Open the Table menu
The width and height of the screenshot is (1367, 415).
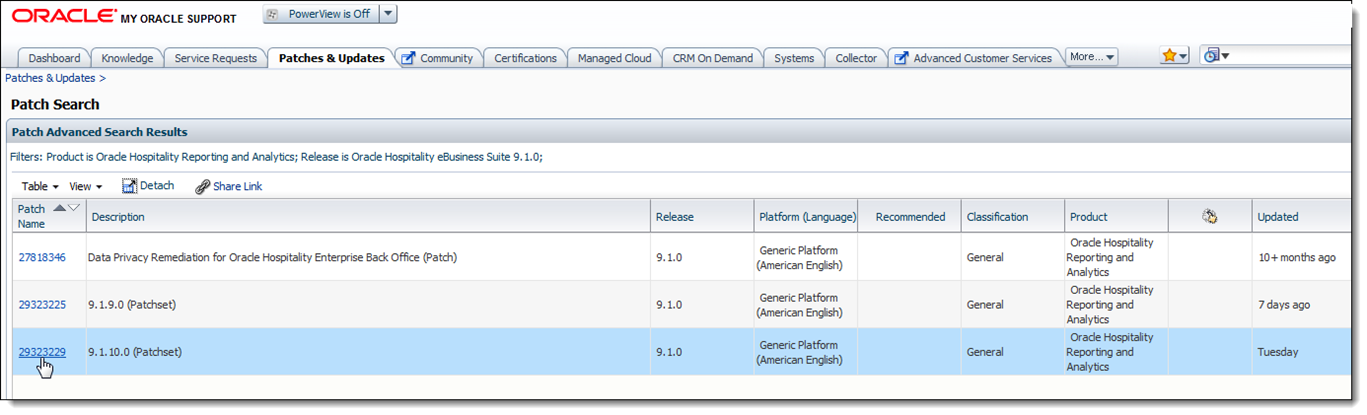[40, 186]
